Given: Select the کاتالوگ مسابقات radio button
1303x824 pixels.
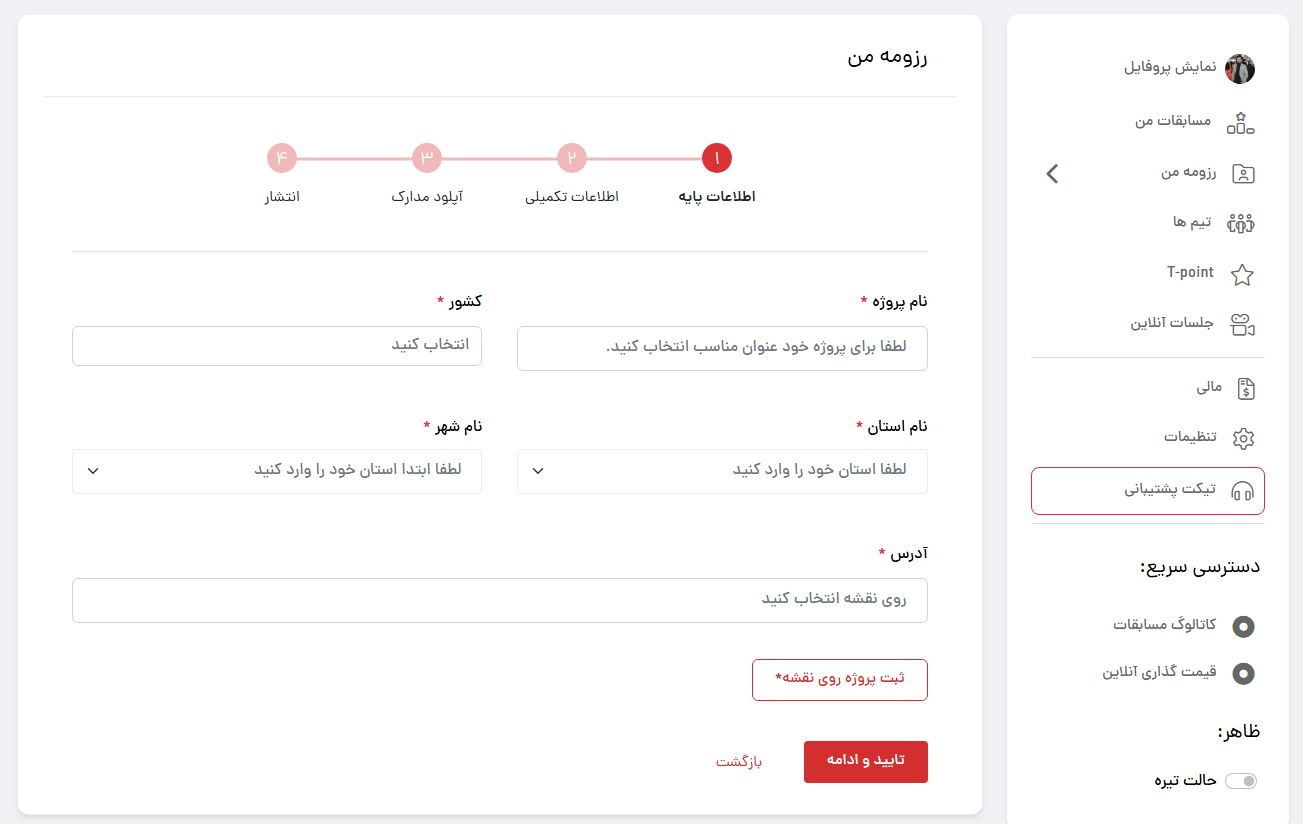Looking at the screenshot, I should point(1243,627).
